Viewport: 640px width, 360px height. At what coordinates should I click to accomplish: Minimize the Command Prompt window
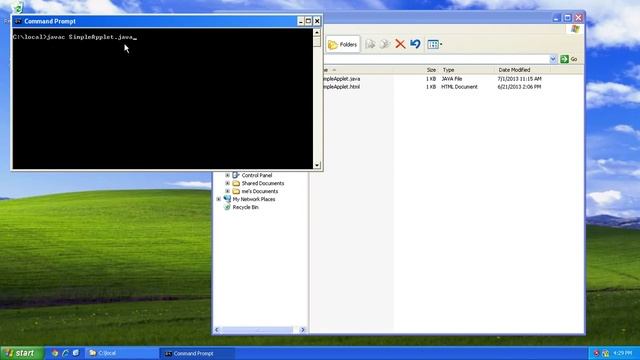click(x=301, y=21)
